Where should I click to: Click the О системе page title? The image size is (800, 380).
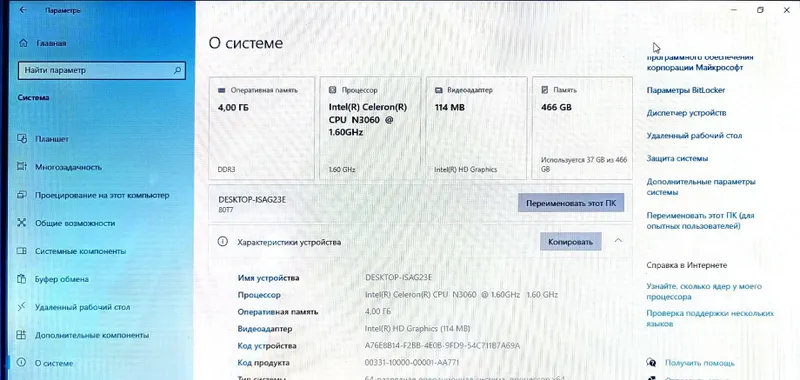click(x=245, y=43)
